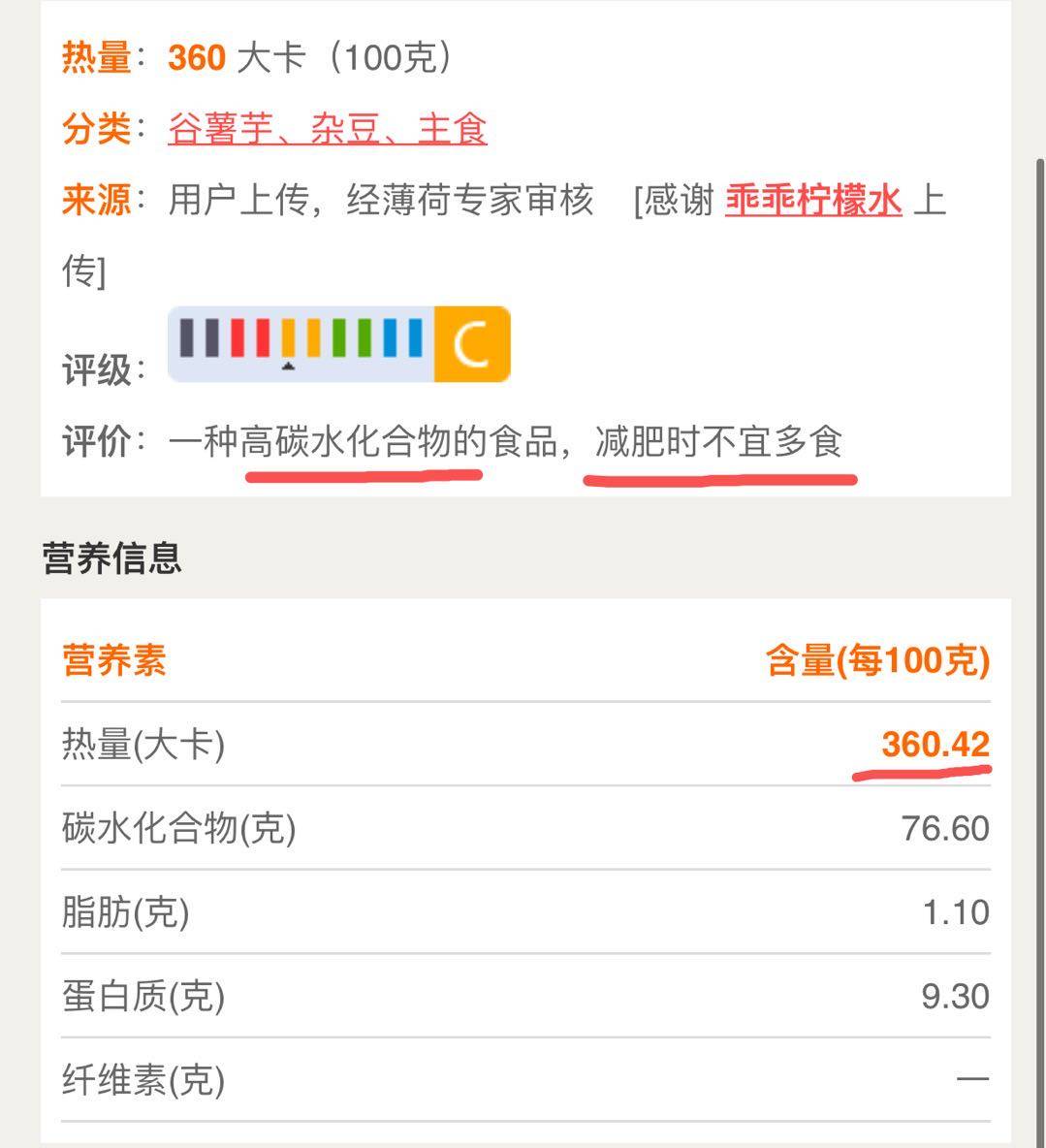
Task: Select the 纤维素(克) nutrient row
Action: 525,1080
